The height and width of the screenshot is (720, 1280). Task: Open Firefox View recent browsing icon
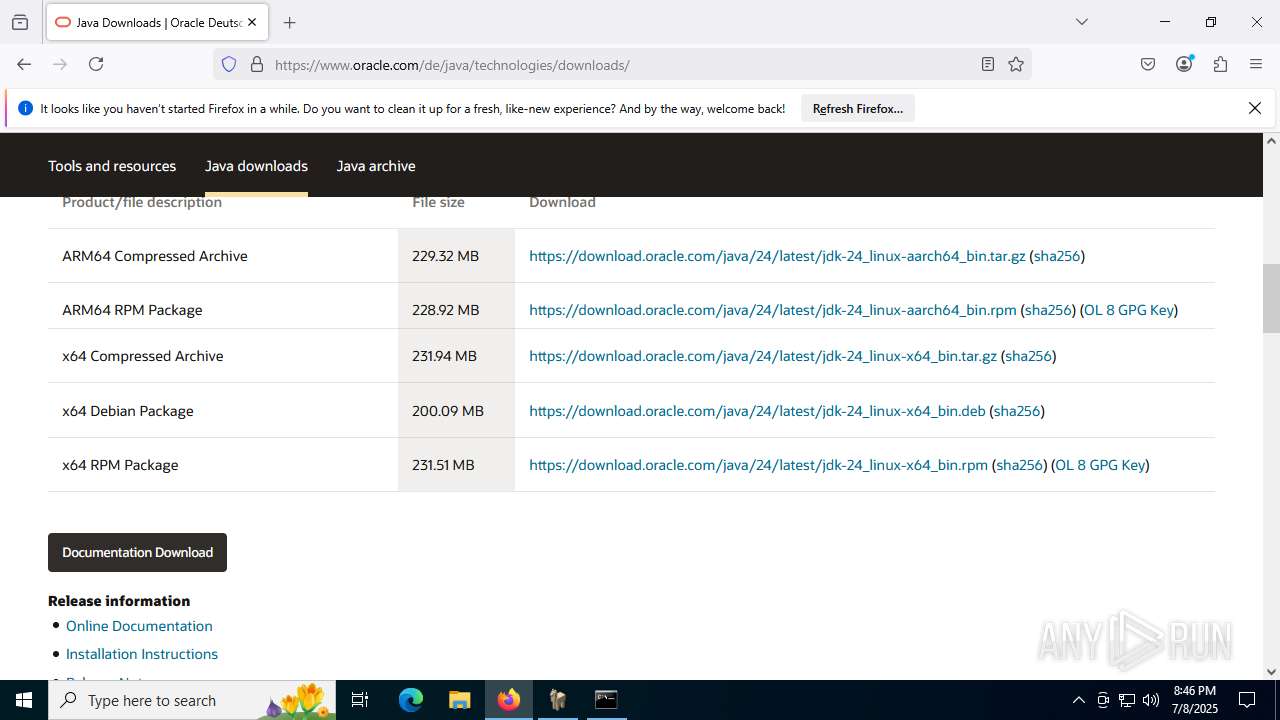pyautogui.click(x=20, y=22)
